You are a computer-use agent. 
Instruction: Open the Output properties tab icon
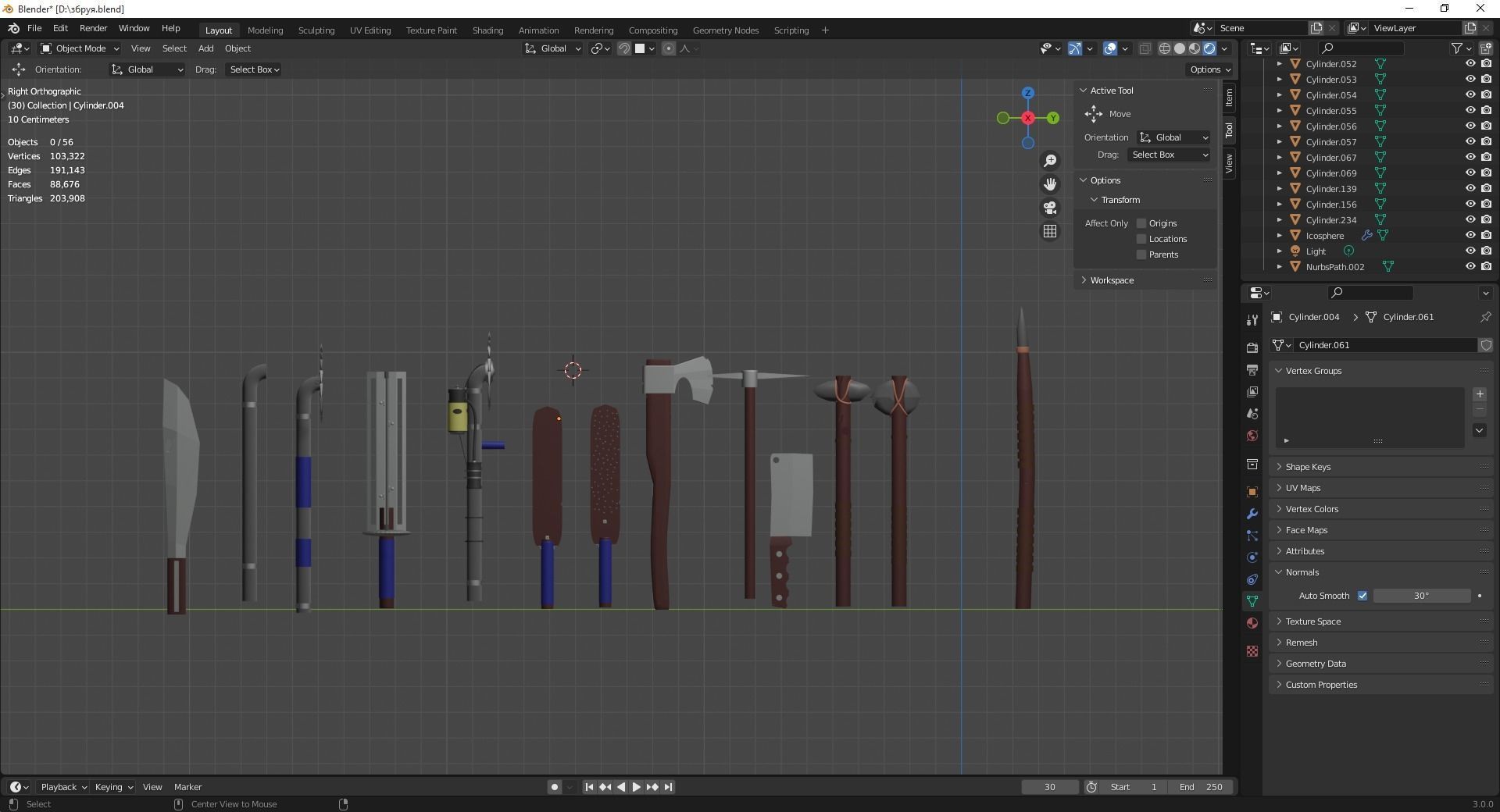pyautogui.click(x=1252, y=369)
